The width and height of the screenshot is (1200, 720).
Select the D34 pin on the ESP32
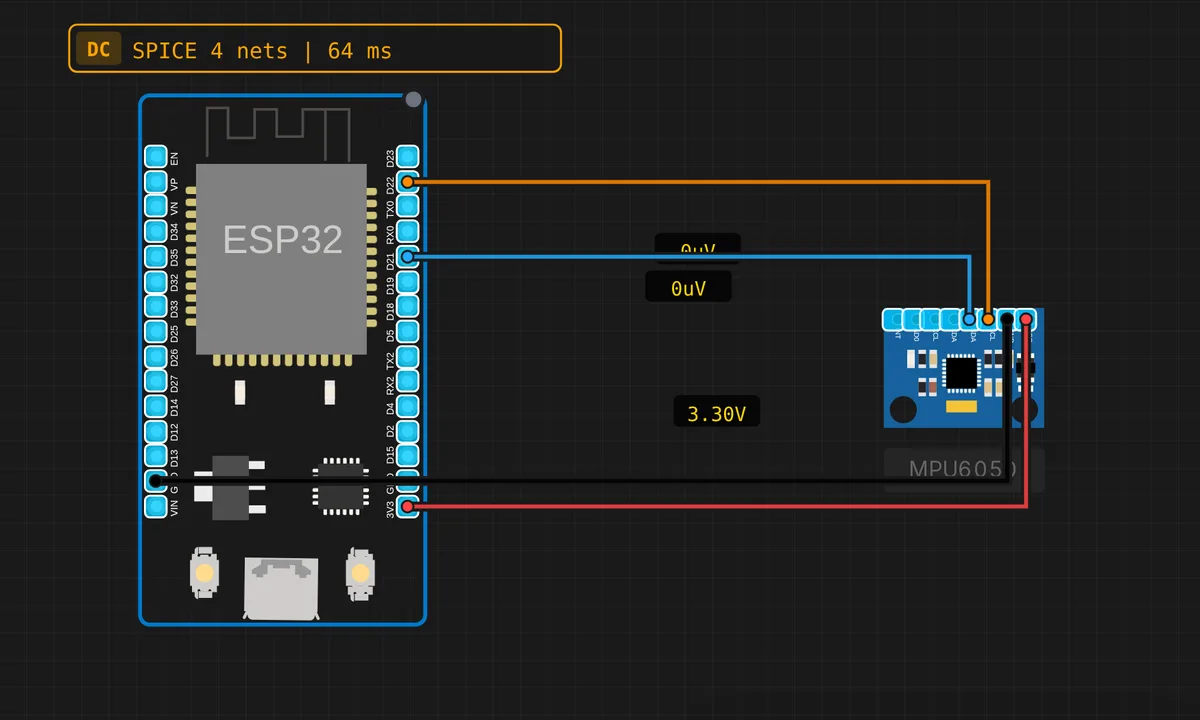tap(156, 232)
